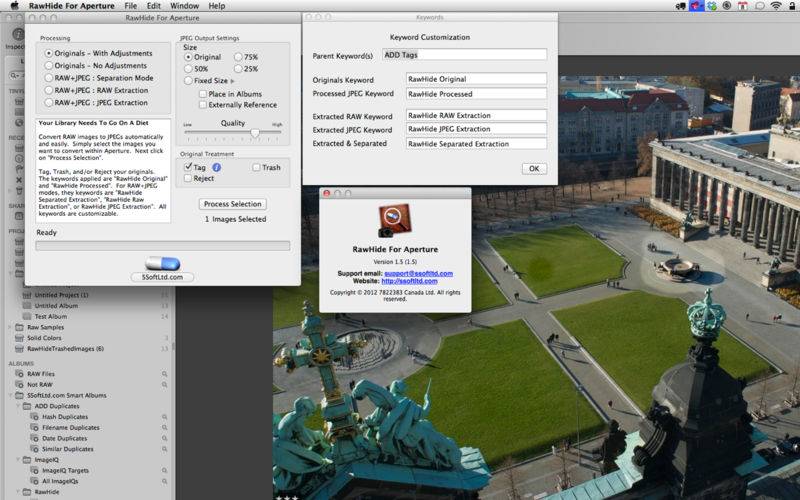Click the speech bubble menu bar icon
Viewport: 800px width, 500px height.
coord(760,6)
